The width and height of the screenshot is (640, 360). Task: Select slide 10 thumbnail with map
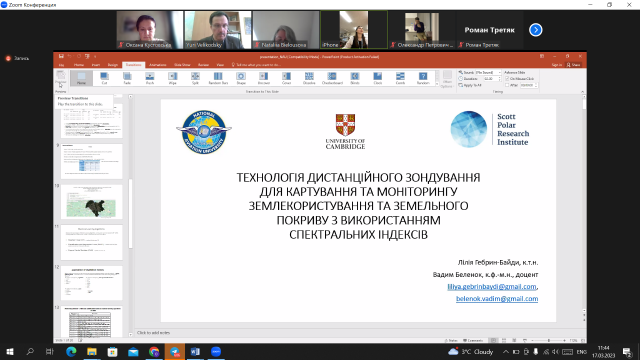tap(91, 202)
